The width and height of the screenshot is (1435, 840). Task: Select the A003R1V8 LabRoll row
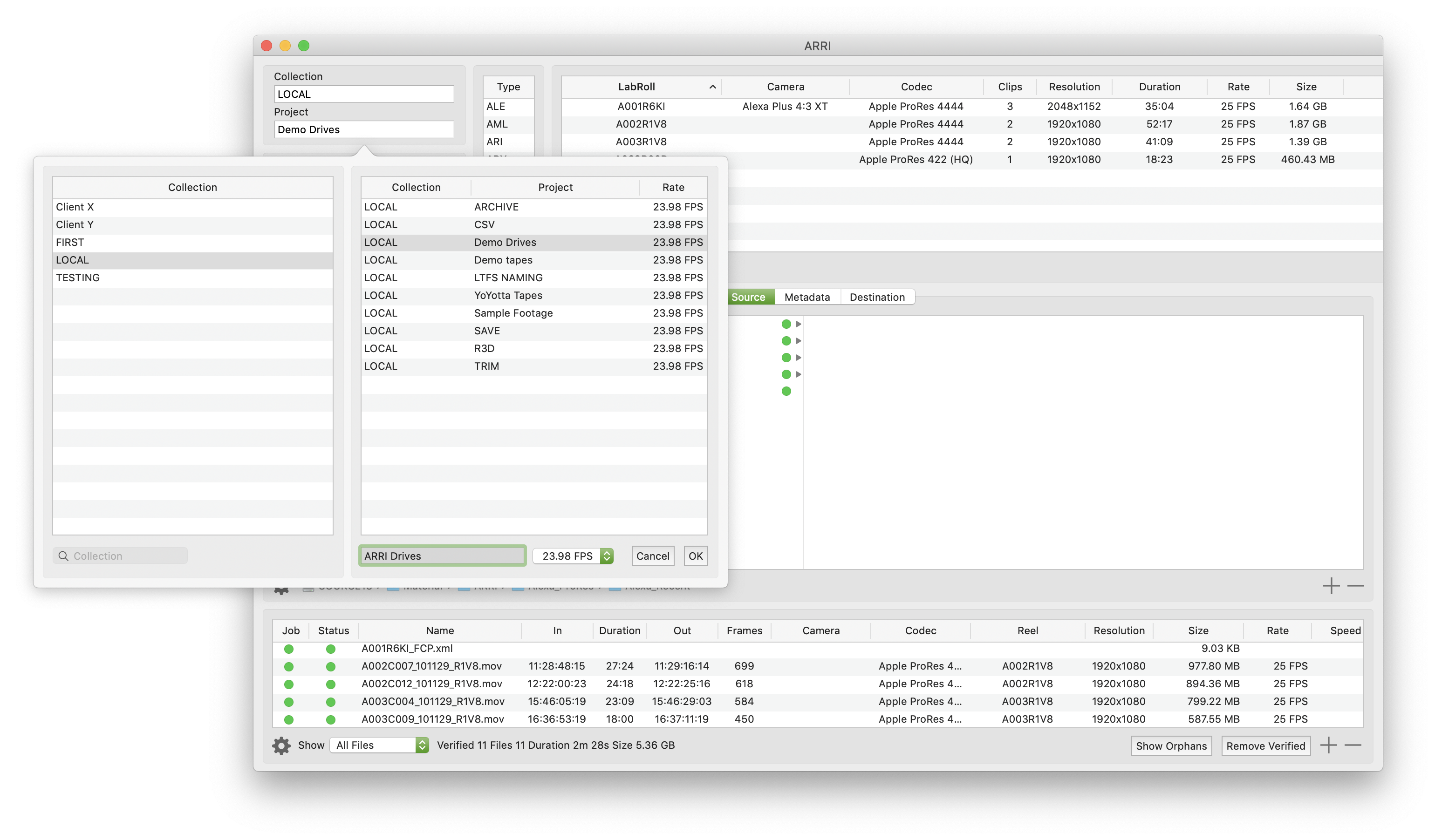click(971, 142)
